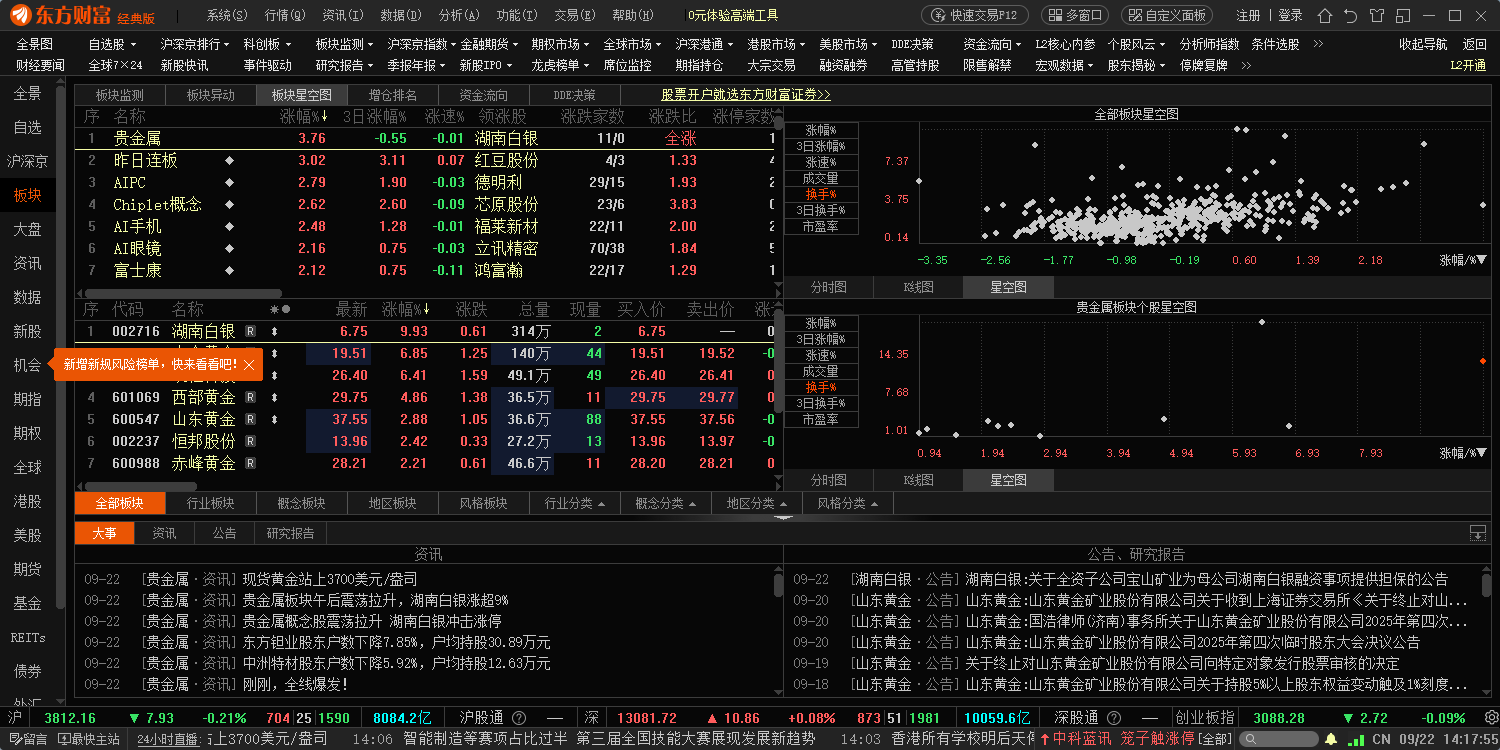
Task: Switch to the 板块异动 tab
Action: 211,95
